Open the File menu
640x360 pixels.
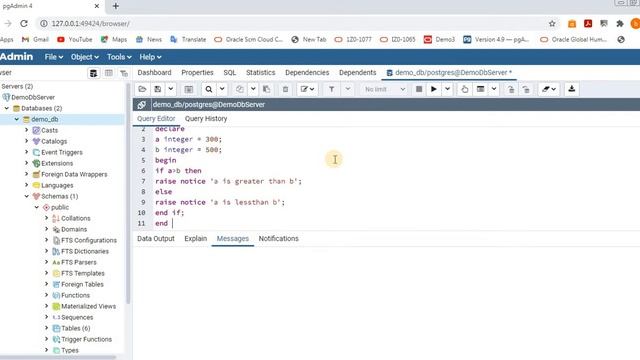tap(54, 57)
